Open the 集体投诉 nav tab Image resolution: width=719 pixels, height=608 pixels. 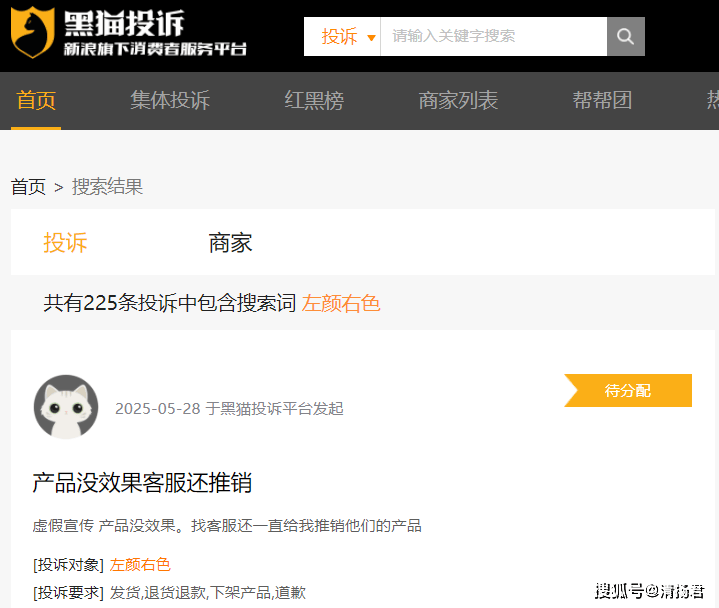pos(170,100)
